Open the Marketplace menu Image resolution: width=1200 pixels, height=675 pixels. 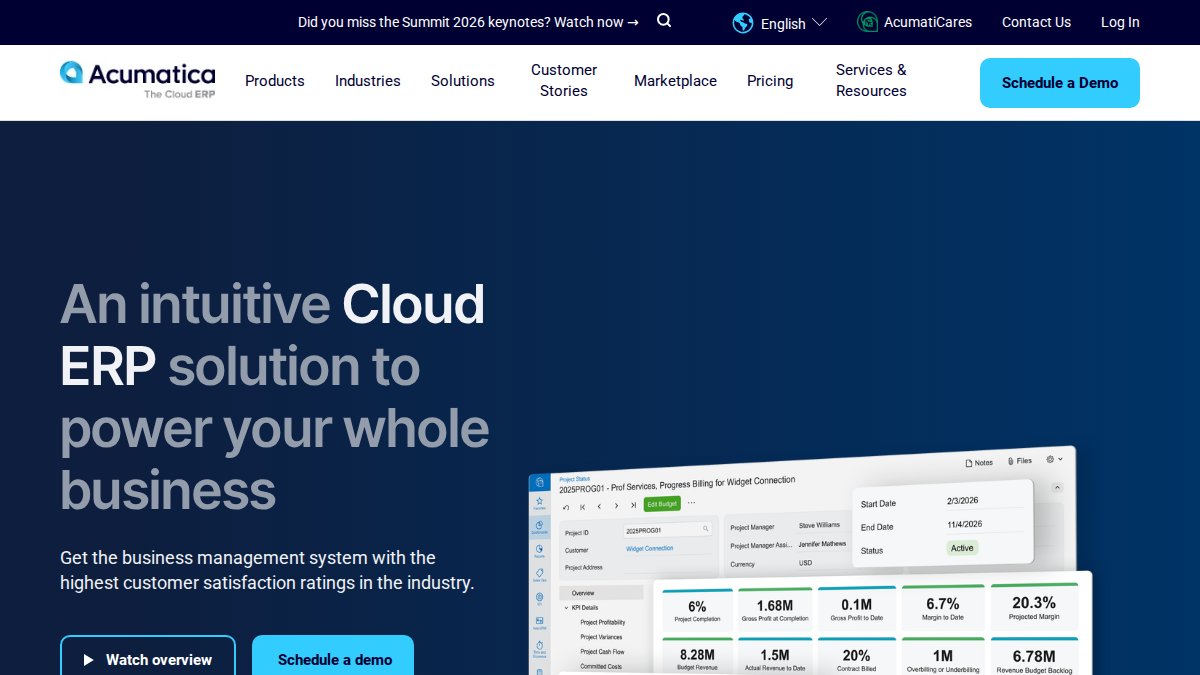pyautogui.click(x=675, y=81)
